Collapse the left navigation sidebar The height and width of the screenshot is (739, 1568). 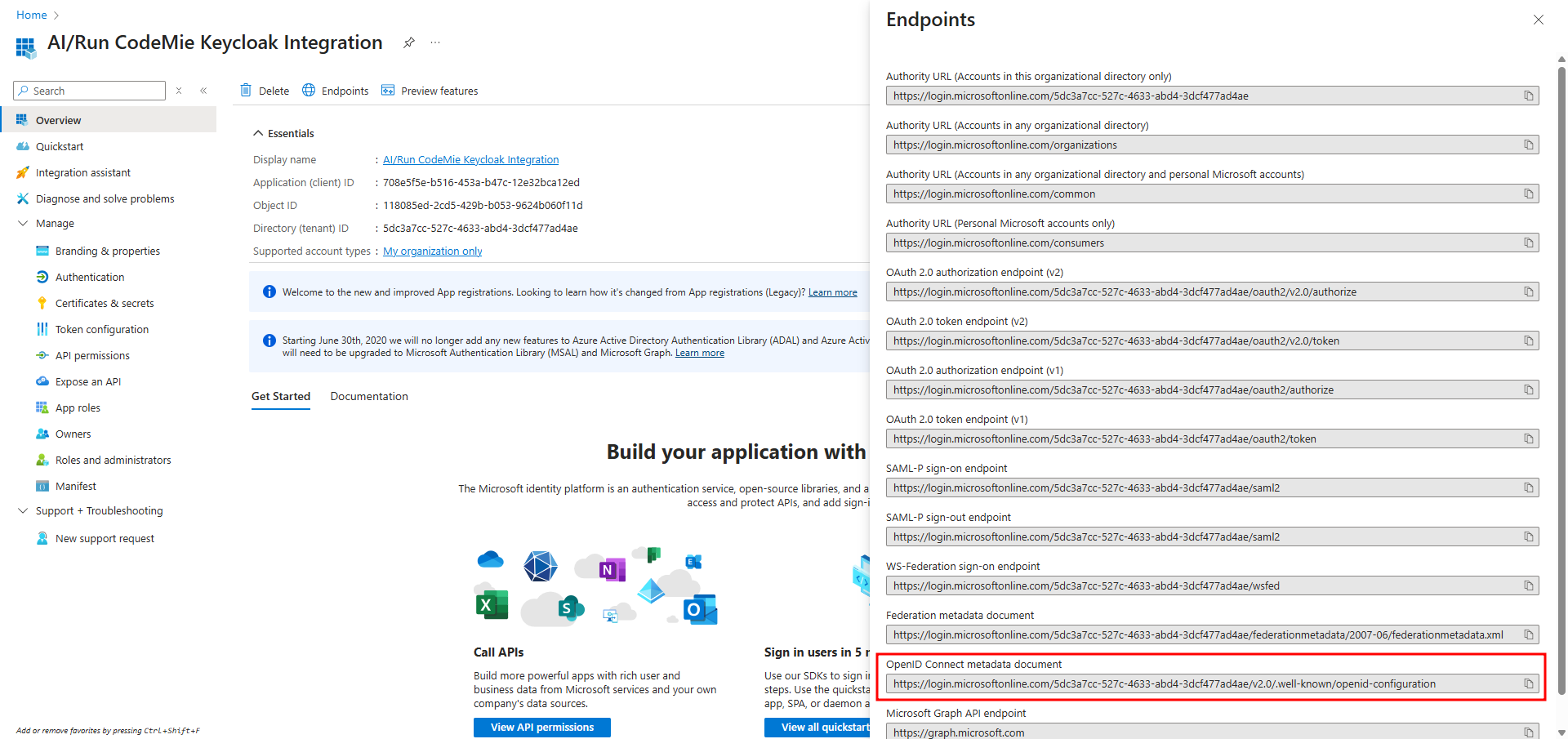pyautogui.click(x=203, y=91)
